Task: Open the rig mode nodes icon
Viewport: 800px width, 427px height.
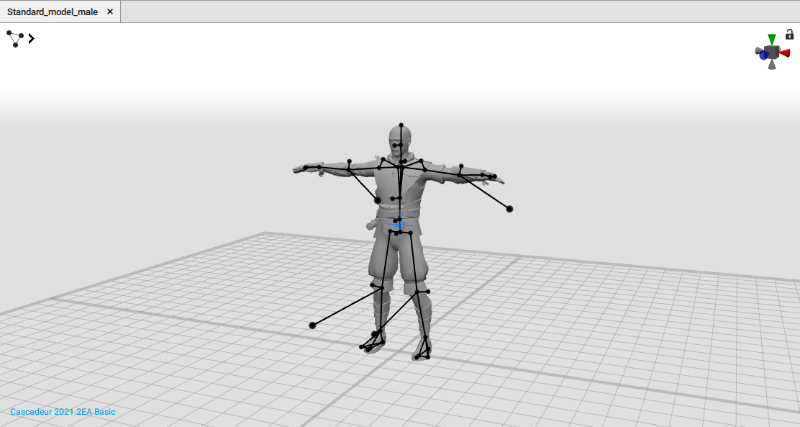Action: tap(15, 39)
